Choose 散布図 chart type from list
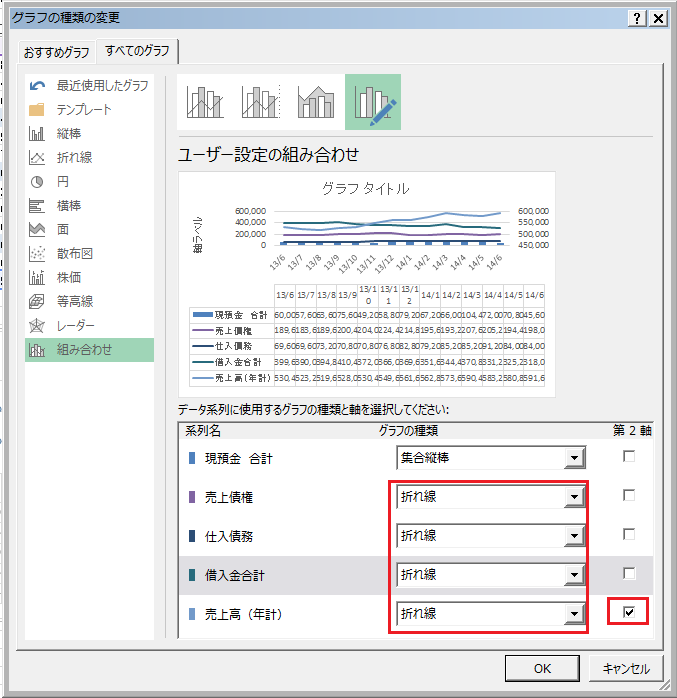Viewport: 677px width, 698px height. [x=75, y=253]
